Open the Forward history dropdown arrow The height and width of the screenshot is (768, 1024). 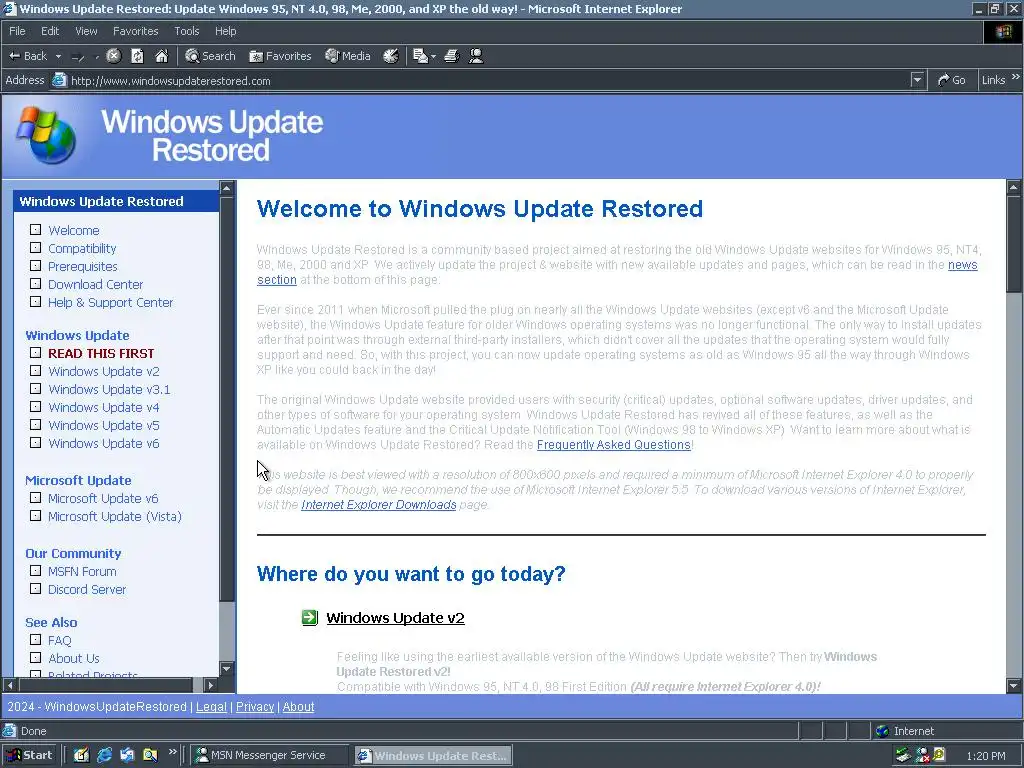coord(97,56)
